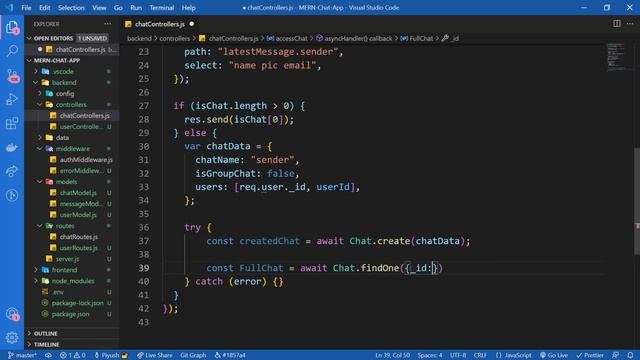
Task: Open Git Graph from status bar
Action: [x=193, y=355]
